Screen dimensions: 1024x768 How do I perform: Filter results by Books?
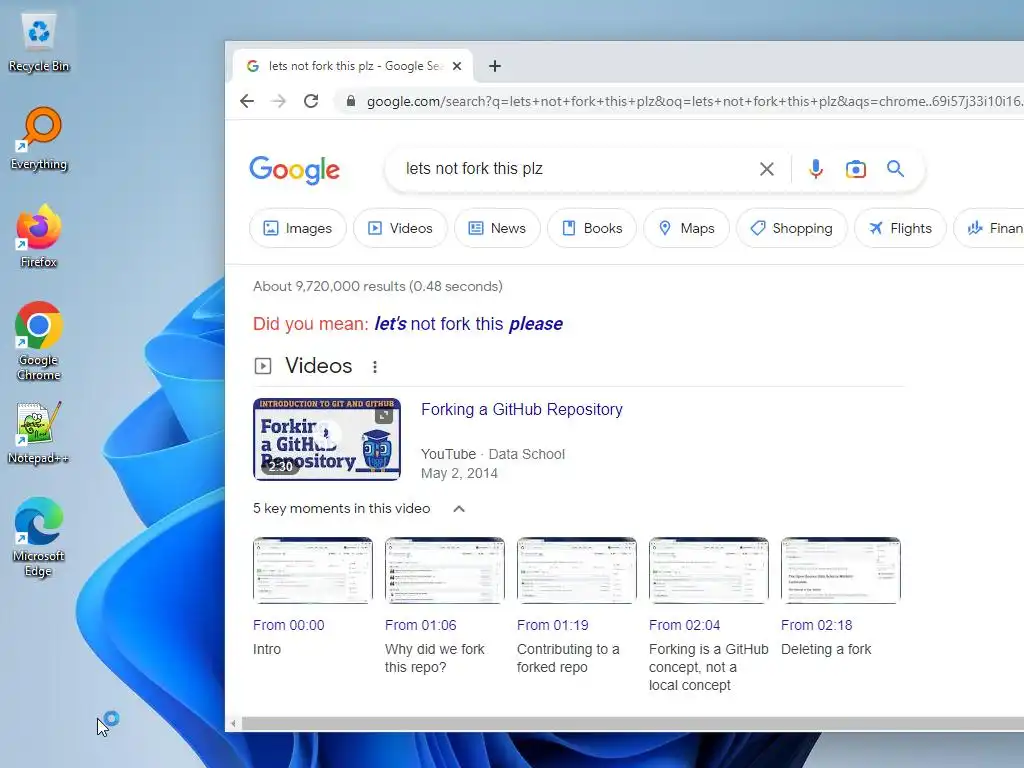pyautogui.click(x=592, y=228)
